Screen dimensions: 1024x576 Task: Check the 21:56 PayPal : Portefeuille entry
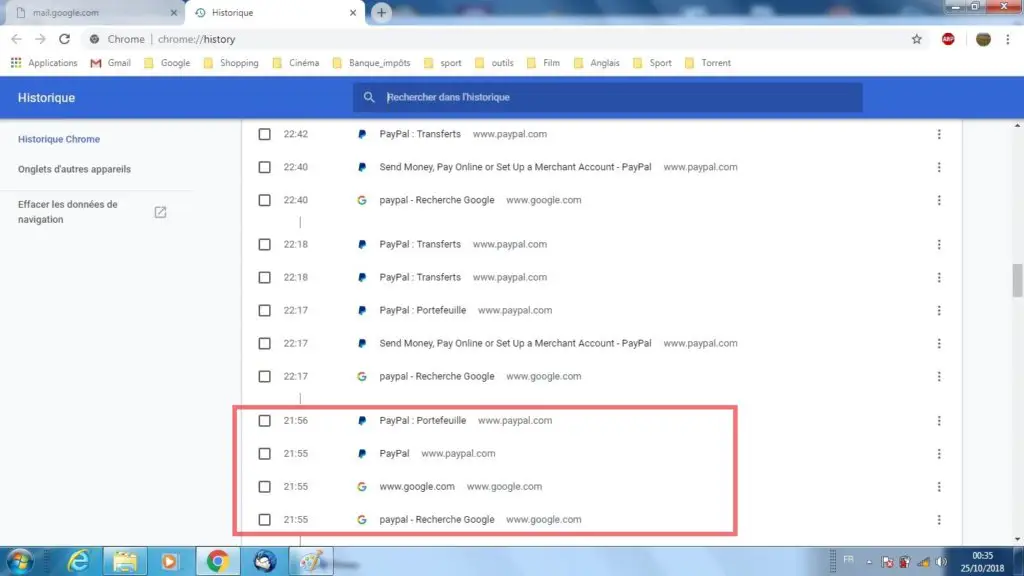tap(264, 421)
